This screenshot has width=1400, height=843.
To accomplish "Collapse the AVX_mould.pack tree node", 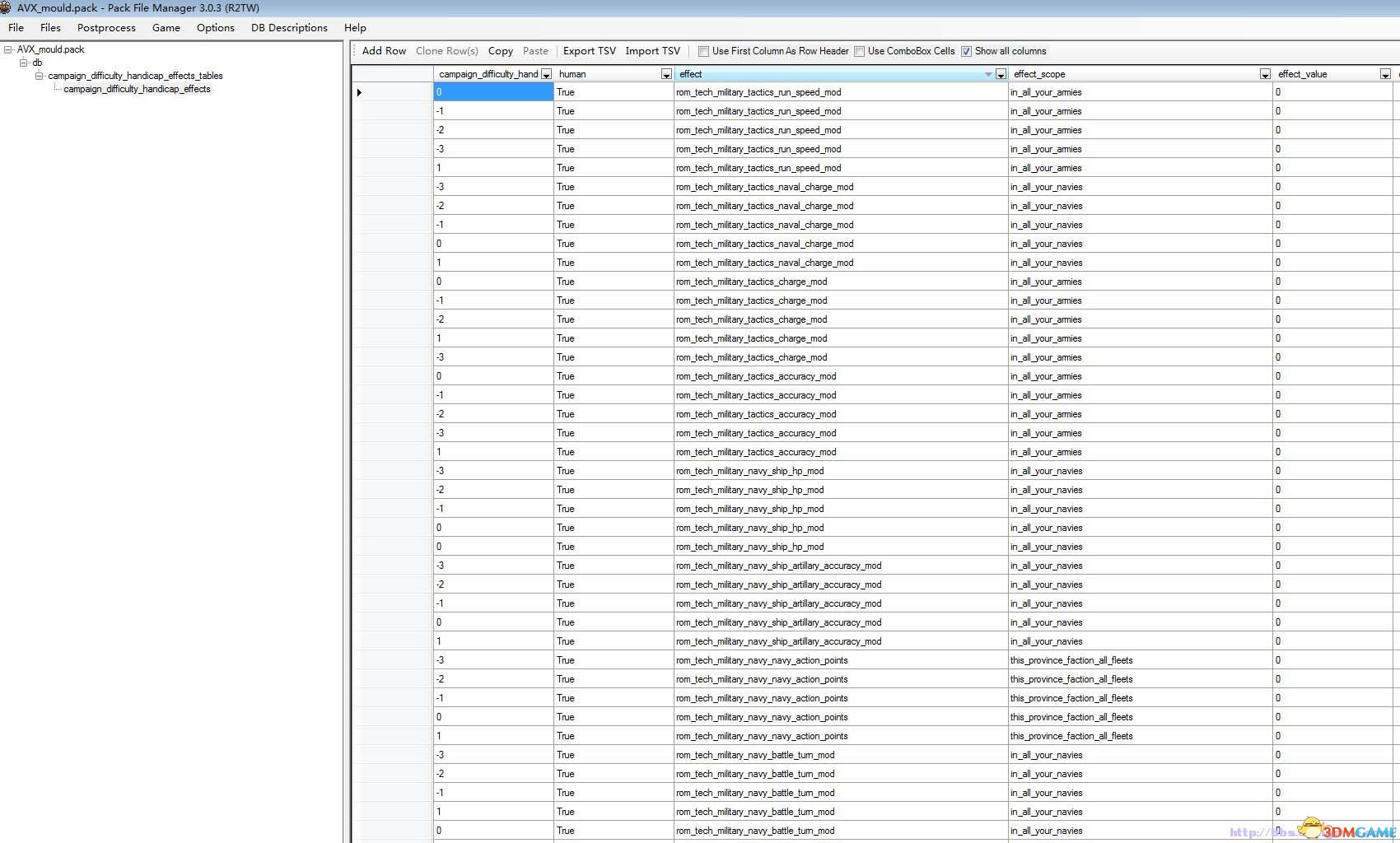I will click(8, 49).
